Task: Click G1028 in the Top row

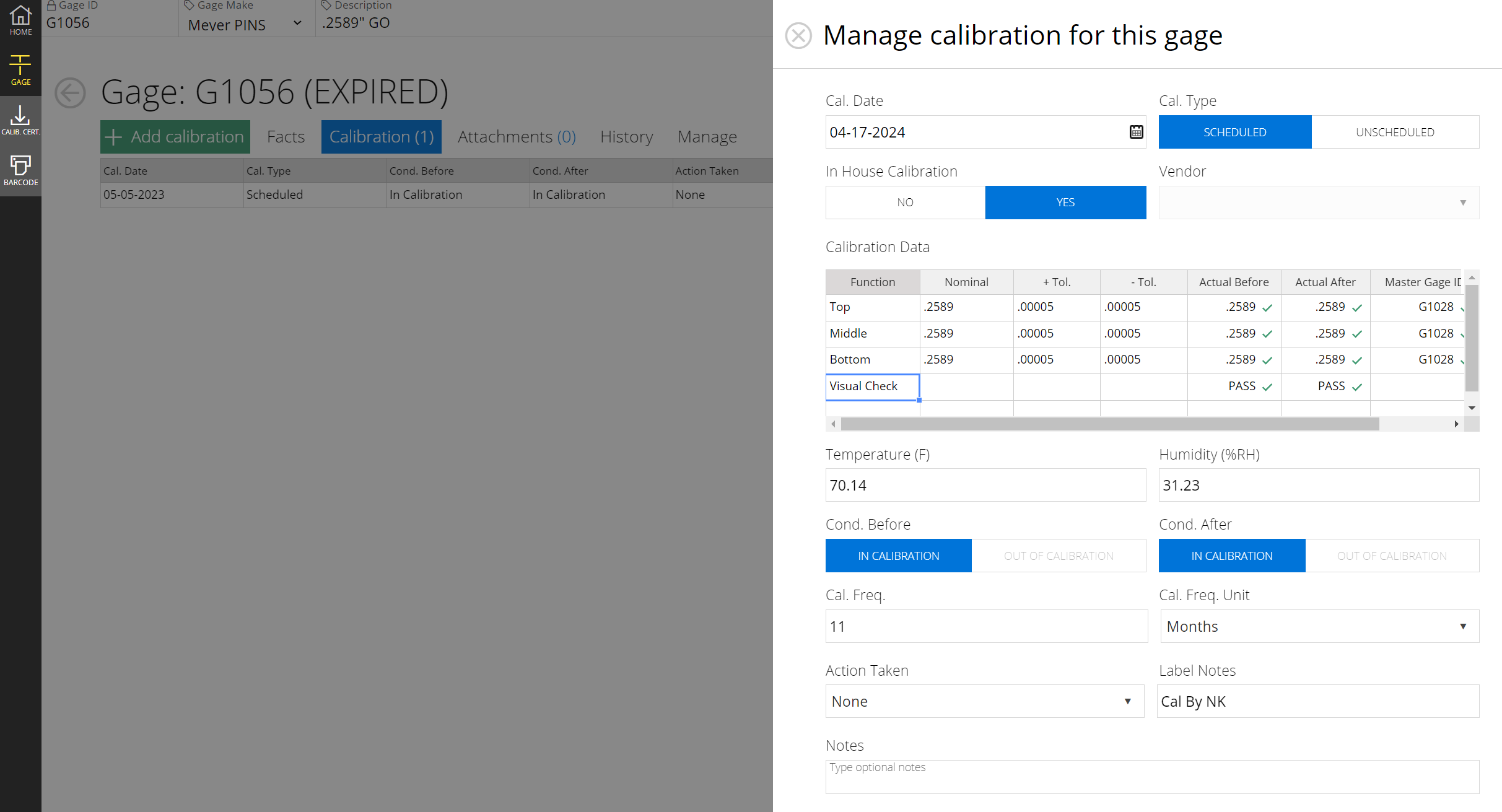Action: pos(1436,307)
